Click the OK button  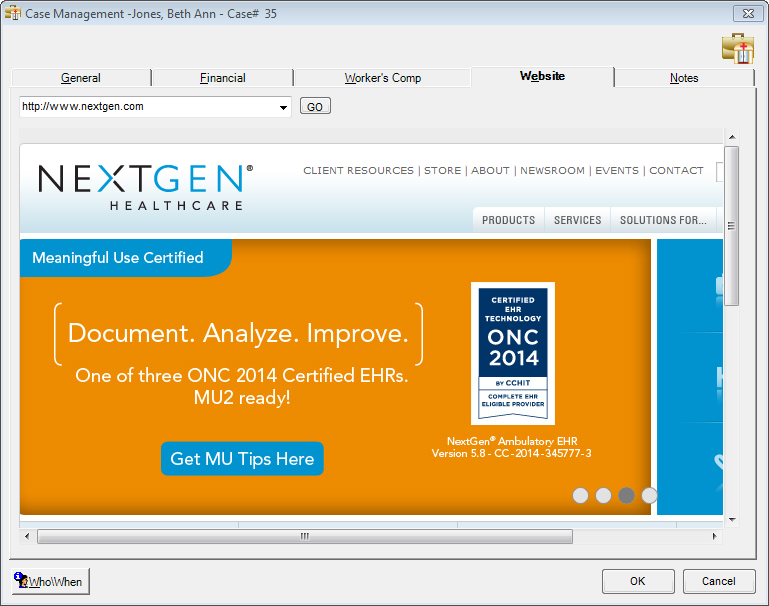[638, 581]
